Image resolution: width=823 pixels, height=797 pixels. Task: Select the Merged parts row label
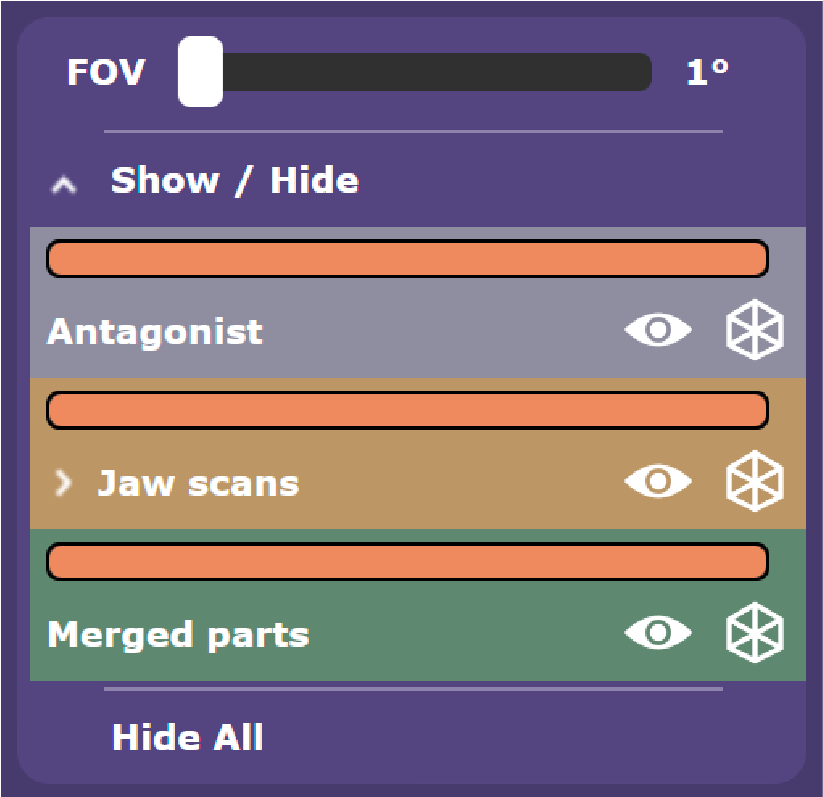[178, 635]
